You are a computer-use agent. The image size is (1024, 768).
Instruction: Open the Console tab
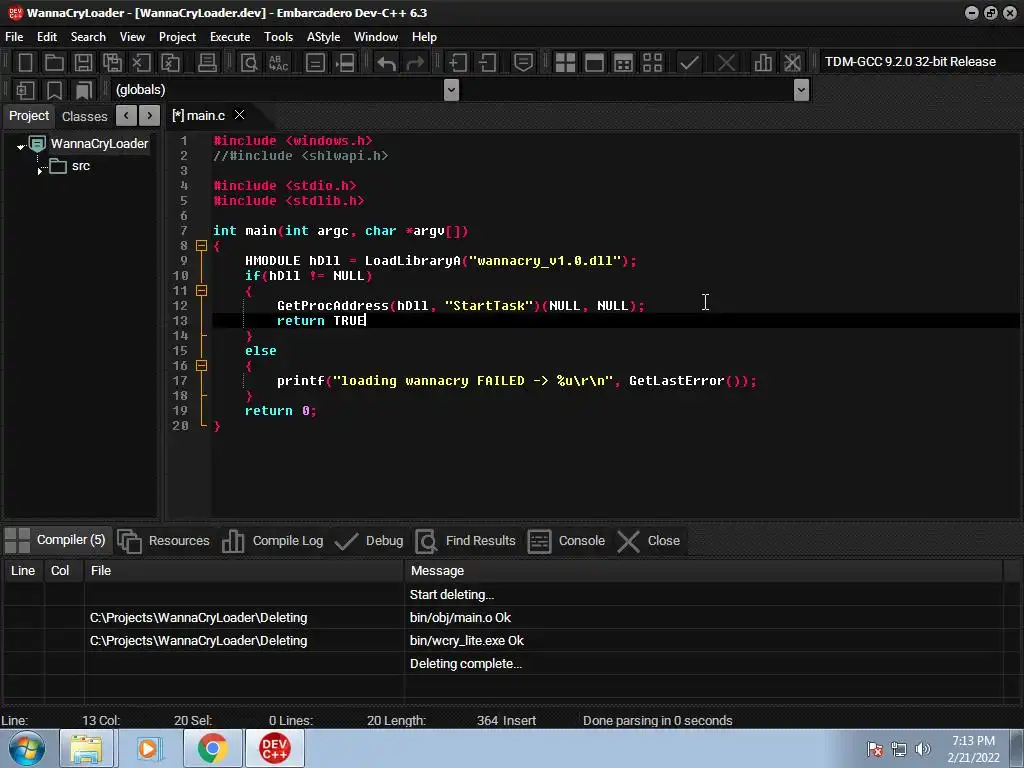click(567, 541)
